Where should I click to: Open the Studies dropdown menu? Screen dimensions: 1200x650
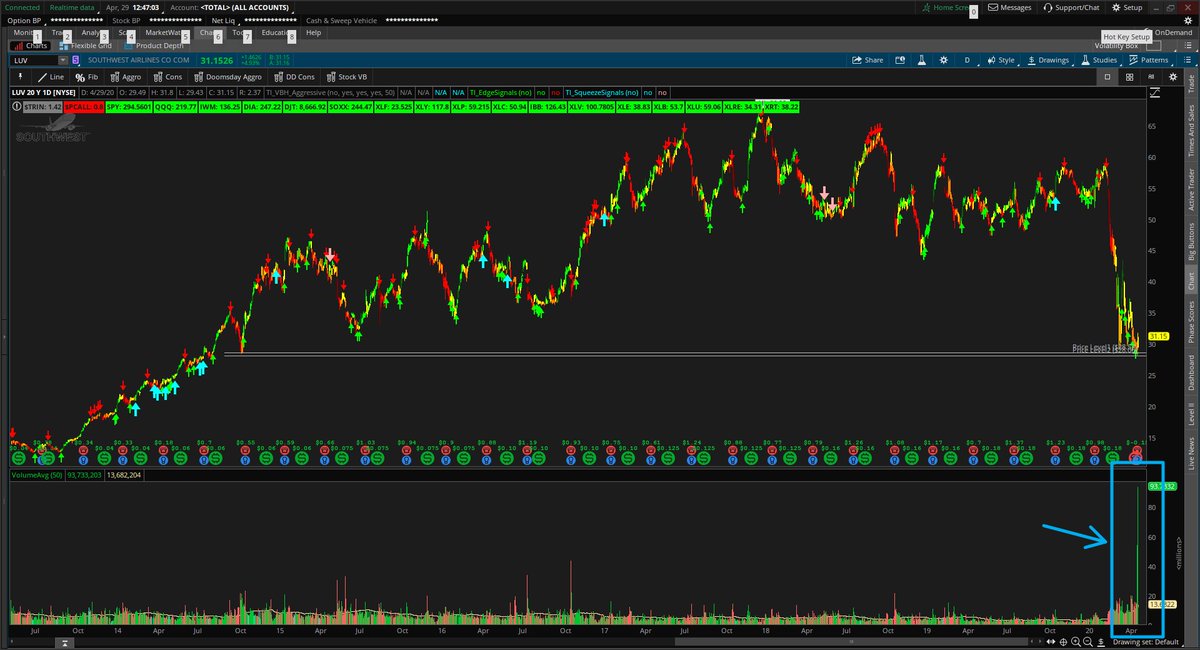pos(1103,60)
